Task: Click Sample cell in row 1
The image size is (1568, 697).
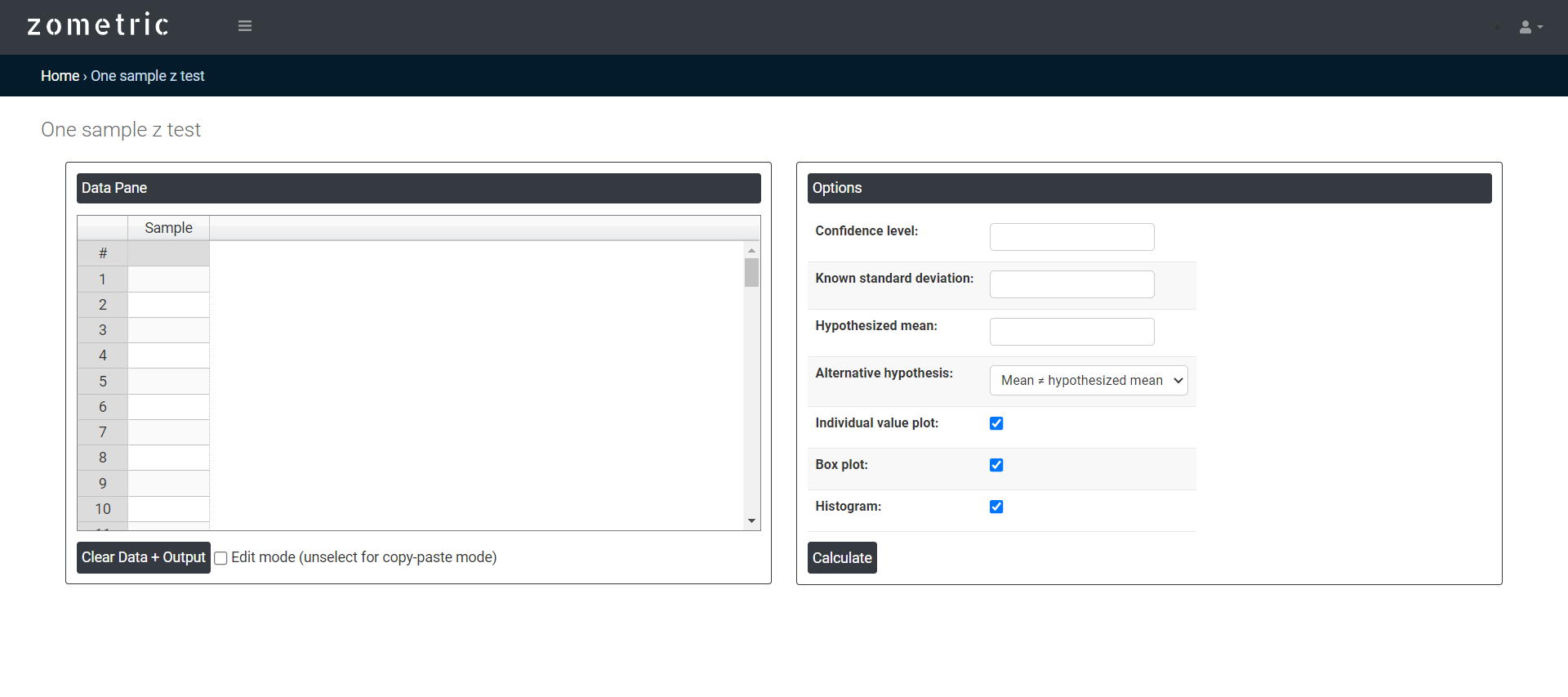Action: pos(168,279)
